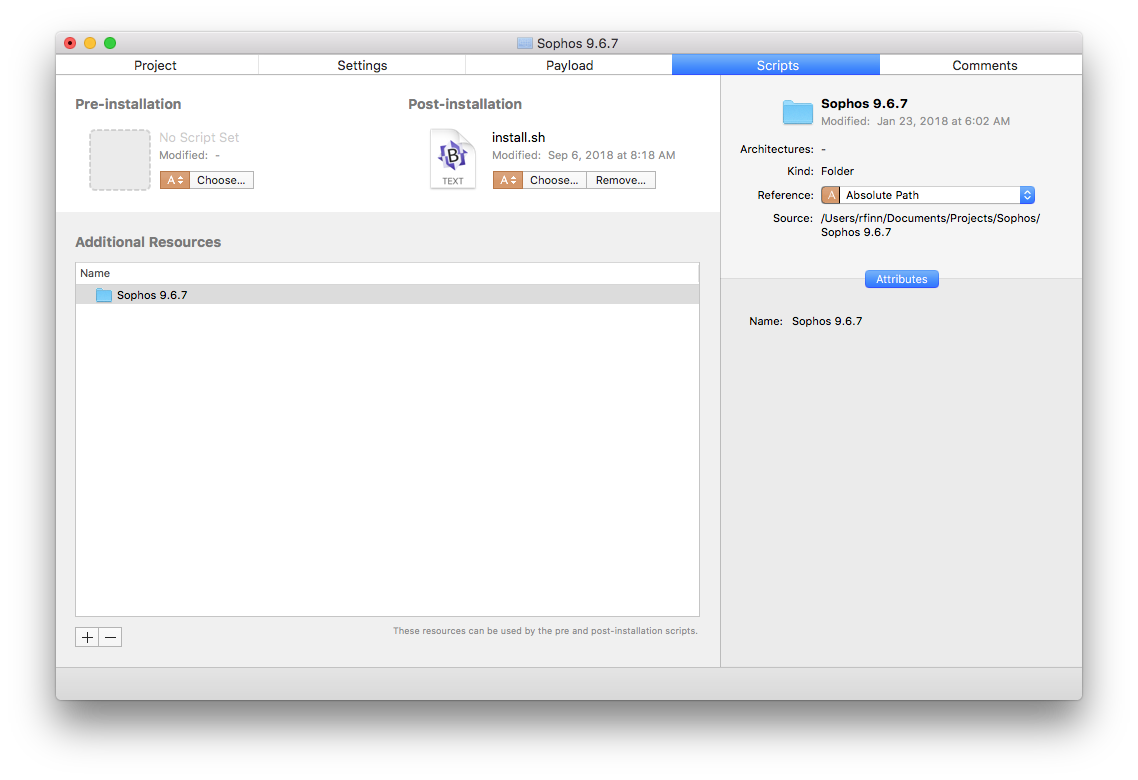Click the Source path text in inspector
Image resolution: width=1138 pixels, height=780 pixels.
click(930, 225)
